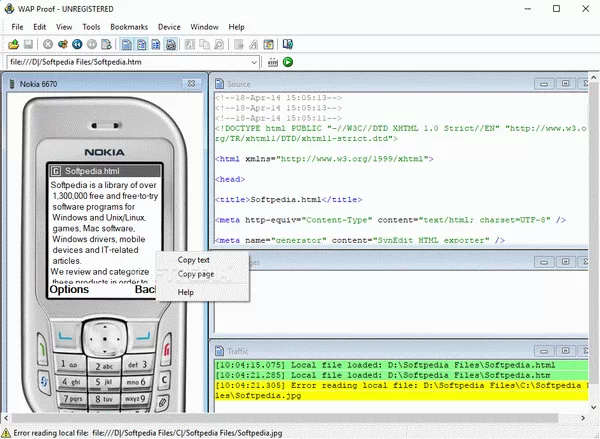Maximize the Traffic panel

coord(565,351)
